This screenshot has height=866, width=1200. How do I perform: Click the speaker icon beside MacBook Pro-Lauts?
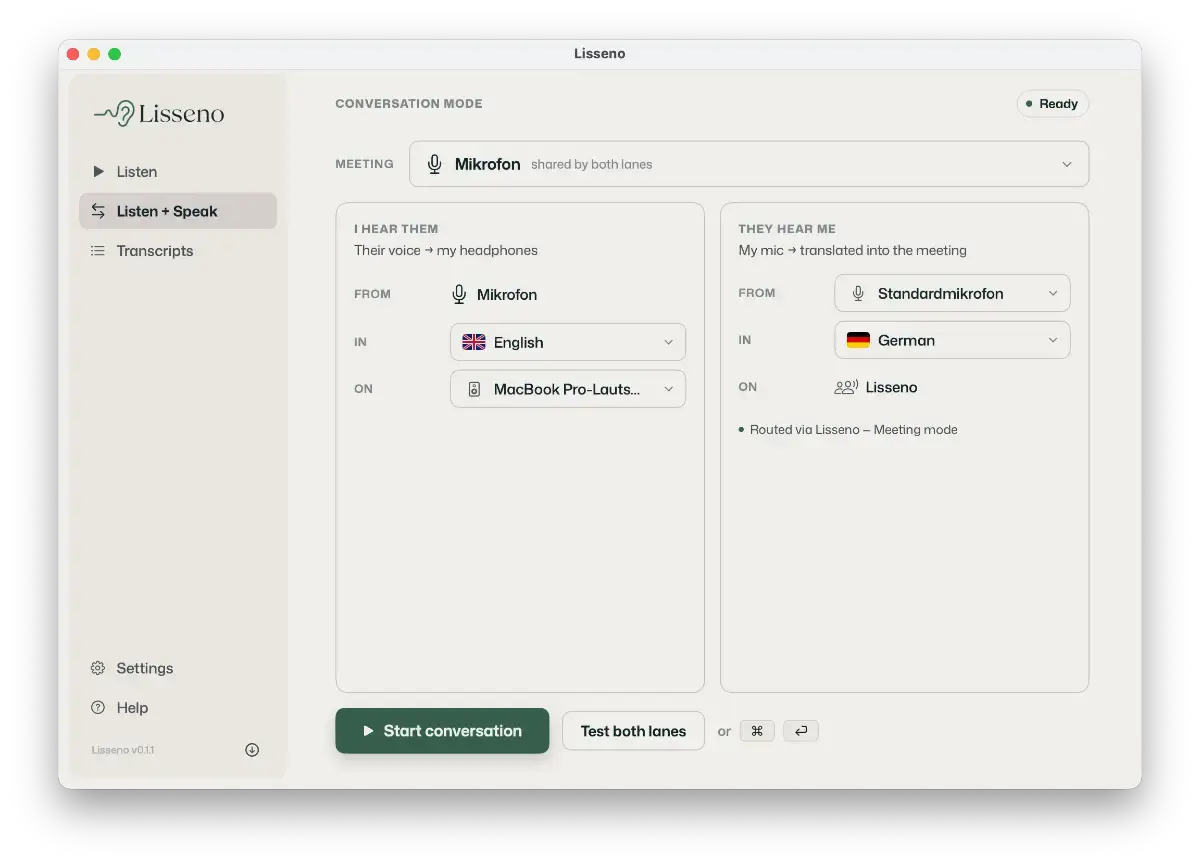(475, 389)
